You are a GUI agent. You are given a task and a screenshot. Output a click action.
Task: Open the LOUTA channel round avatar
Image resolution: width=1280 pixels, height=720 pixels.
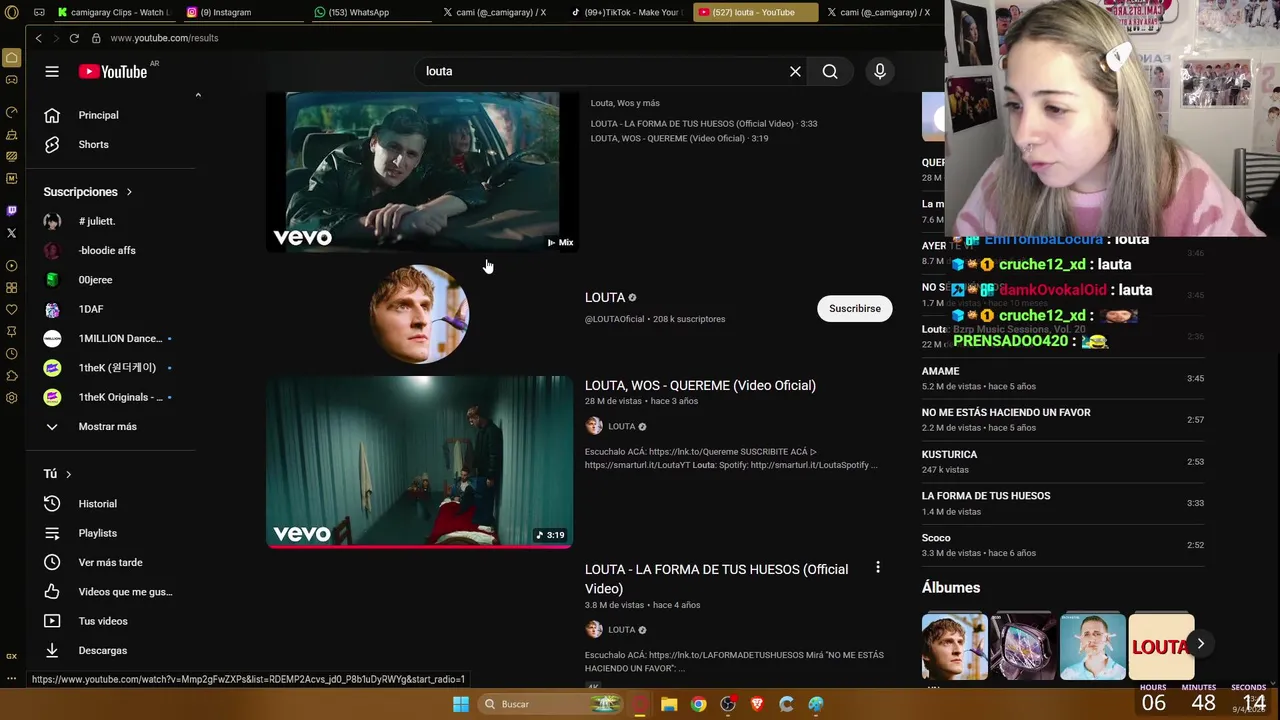[419, 313]
